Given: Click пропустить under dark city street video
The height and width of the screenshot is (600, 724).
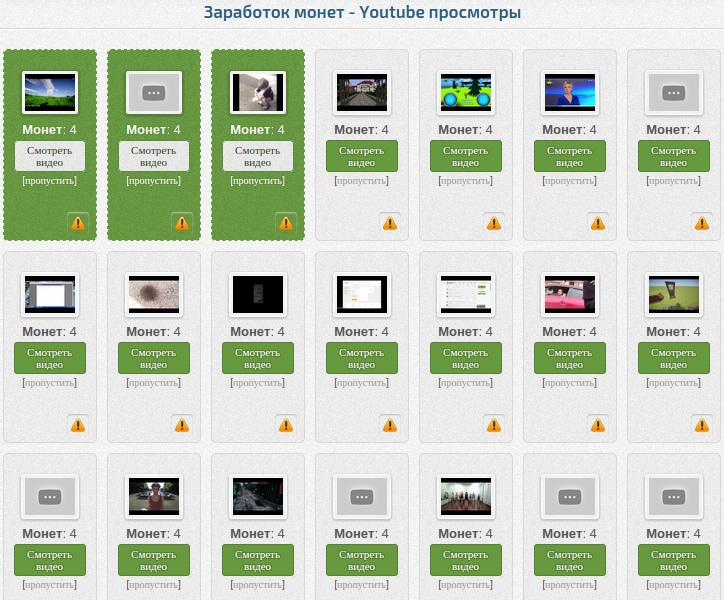Looking at the screenshot, I should tap(258, 584).
